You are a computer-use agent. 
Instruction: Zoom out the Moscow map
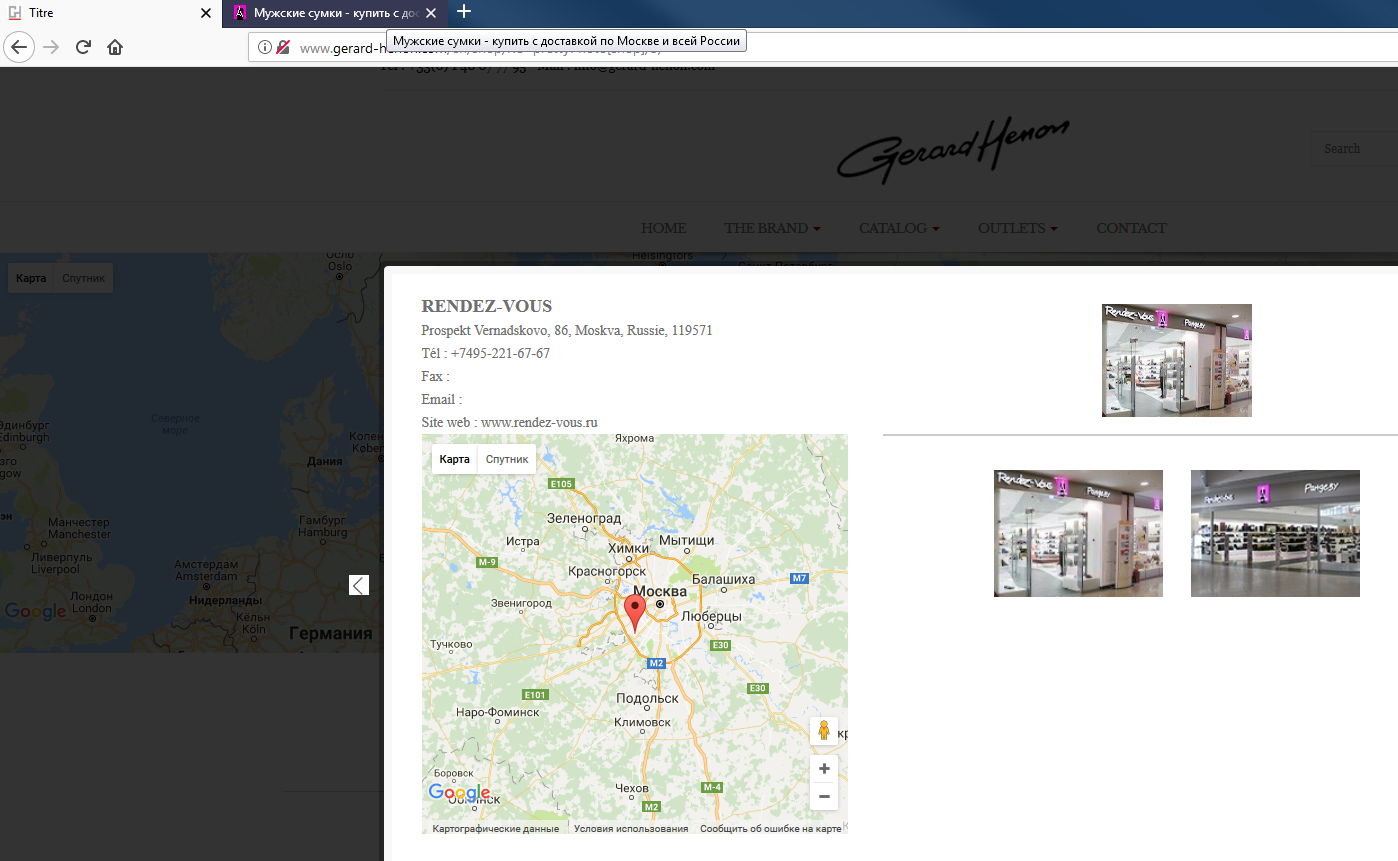coord(824,797)
